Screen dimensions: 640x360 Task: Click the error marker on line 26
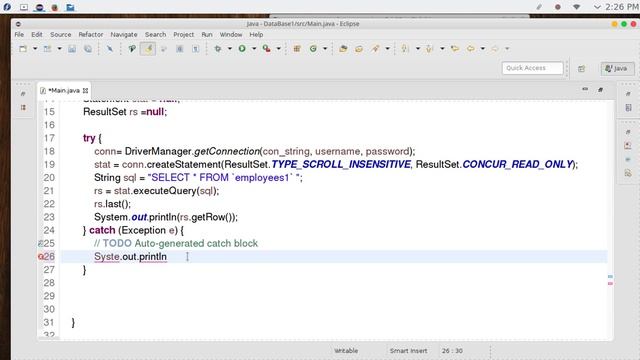pyautogui.click(x=40, y=257)
